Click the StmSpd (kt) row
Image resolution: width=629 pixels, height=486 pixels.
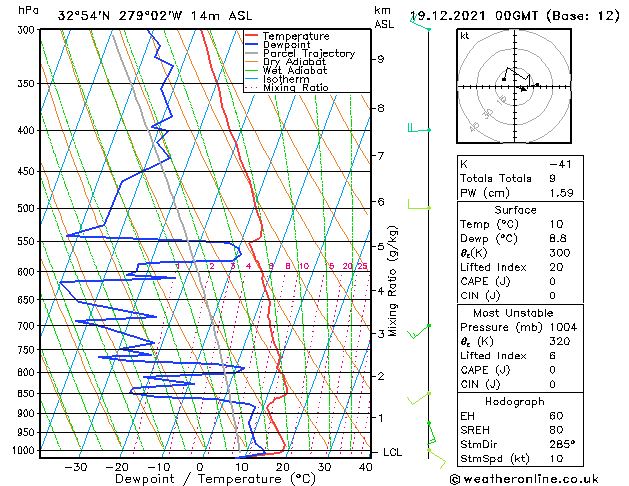(x=520, y=458)
